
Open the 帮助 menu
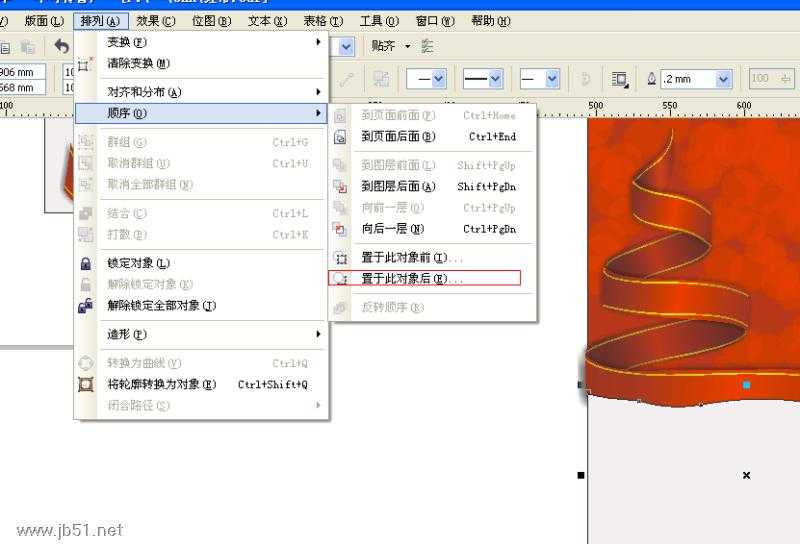coord(490,21)
